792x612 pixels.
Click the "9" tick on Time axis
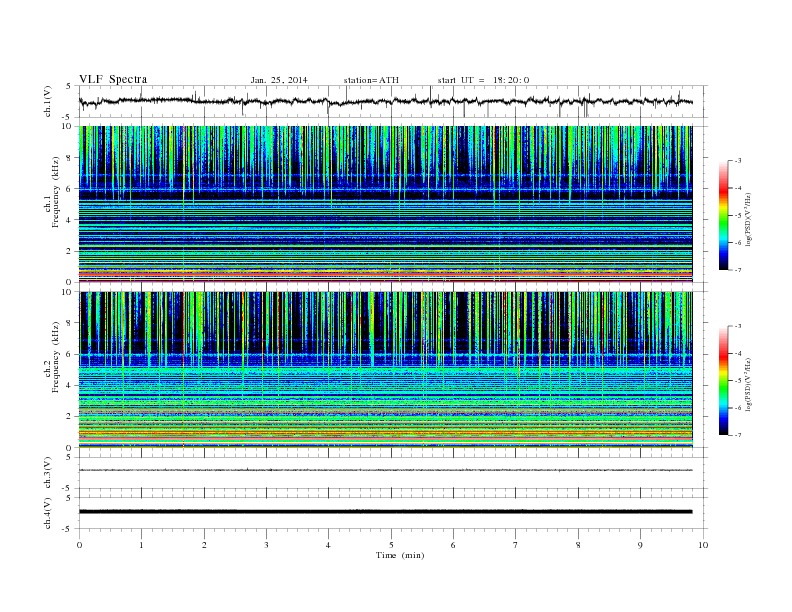pyautogui.click(x=640, y=545)
